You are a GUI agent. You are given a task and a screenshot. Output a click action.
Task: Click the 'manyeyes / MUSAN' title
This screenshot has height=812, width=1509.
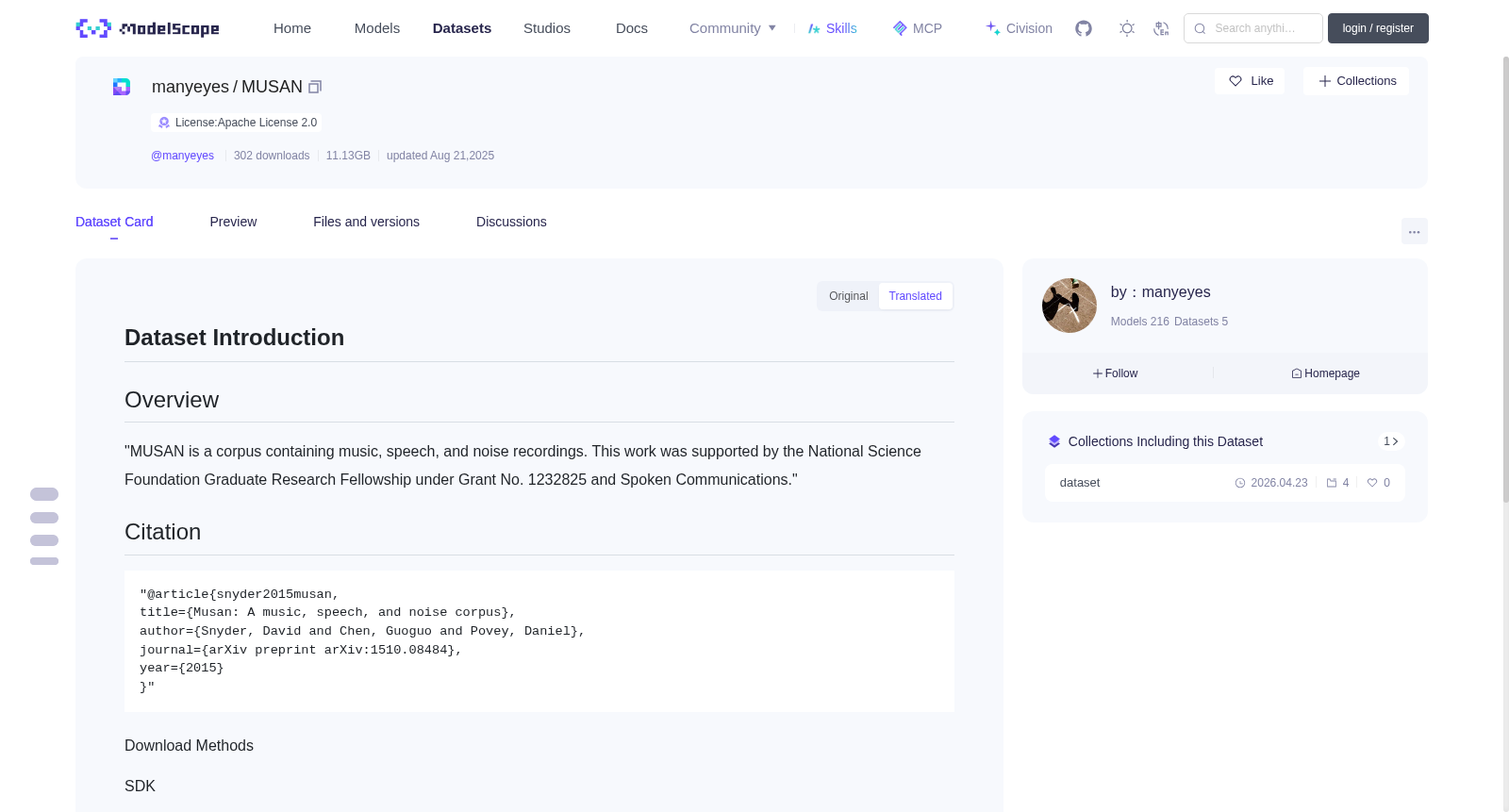click(227, 87)
